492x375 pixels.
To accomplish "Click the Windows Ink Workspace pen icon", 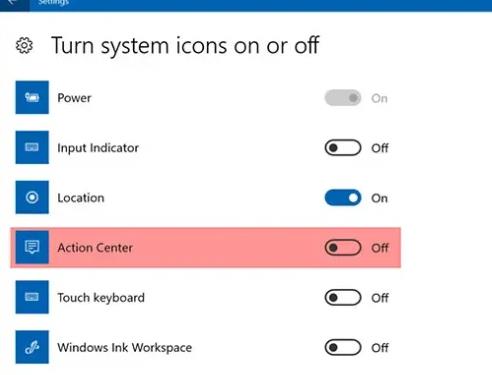I will point(32,347).
